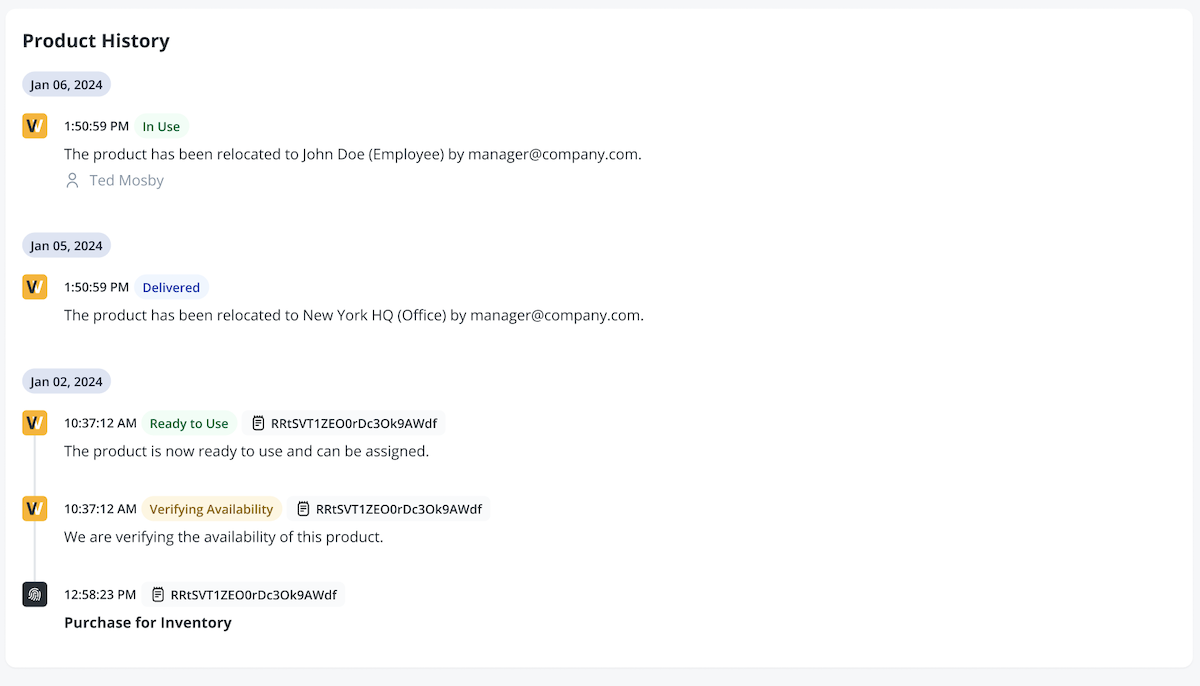Screen dimensions: 1200x686
Task: Click the orange W event icon beside In Use
Action: click(x=34, y=126)
